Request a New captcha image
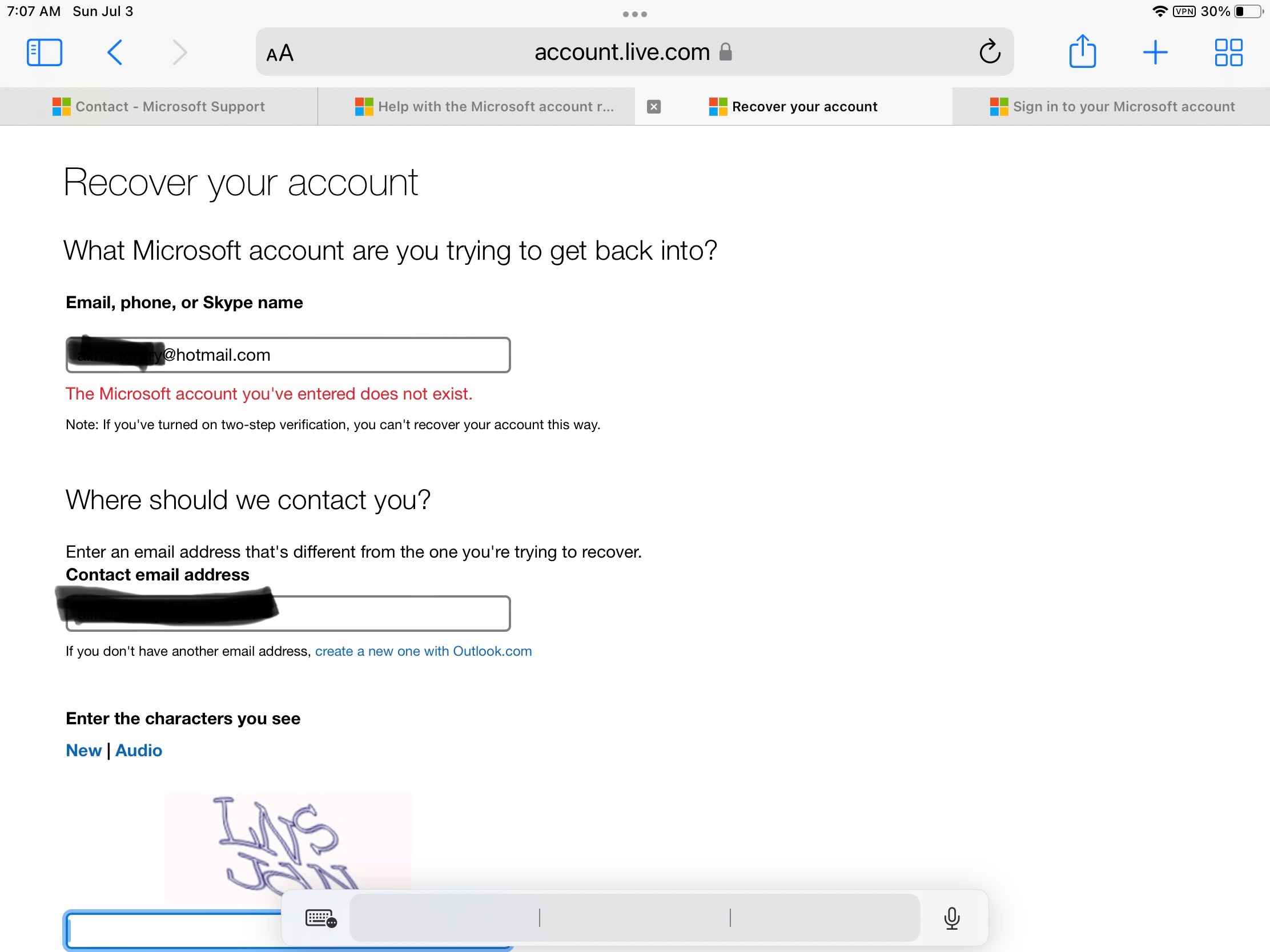Screen dimensions: 1270x952 coord(84,751)
